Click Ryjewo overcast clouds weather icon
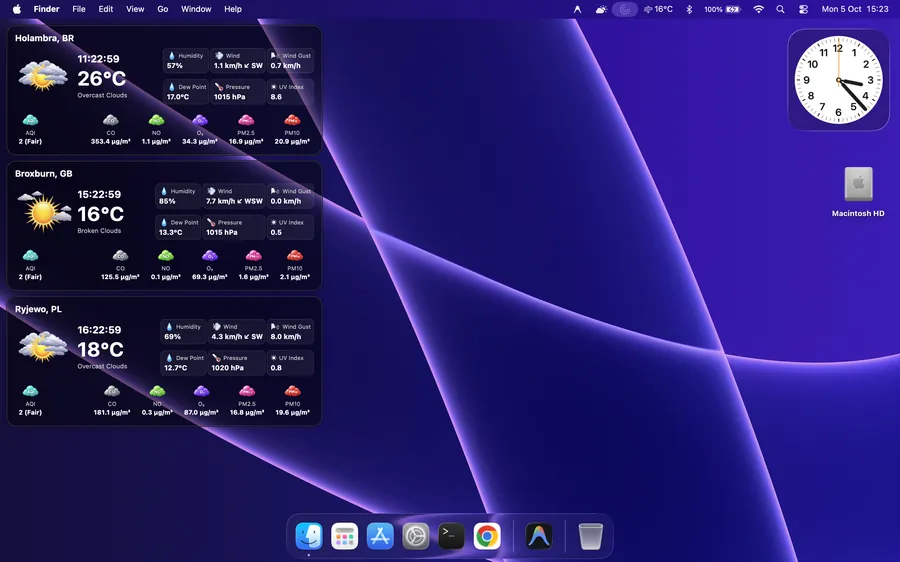This screenshot has height=562, width=900. 42,347
